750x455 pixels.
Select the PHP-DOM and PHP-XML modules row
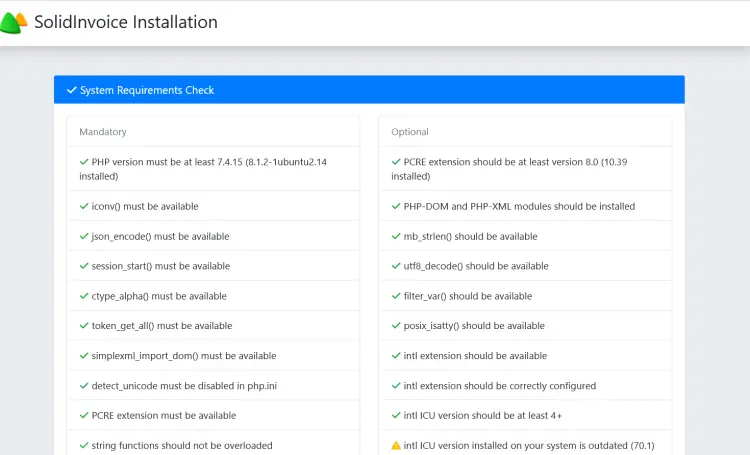point(525,206)
